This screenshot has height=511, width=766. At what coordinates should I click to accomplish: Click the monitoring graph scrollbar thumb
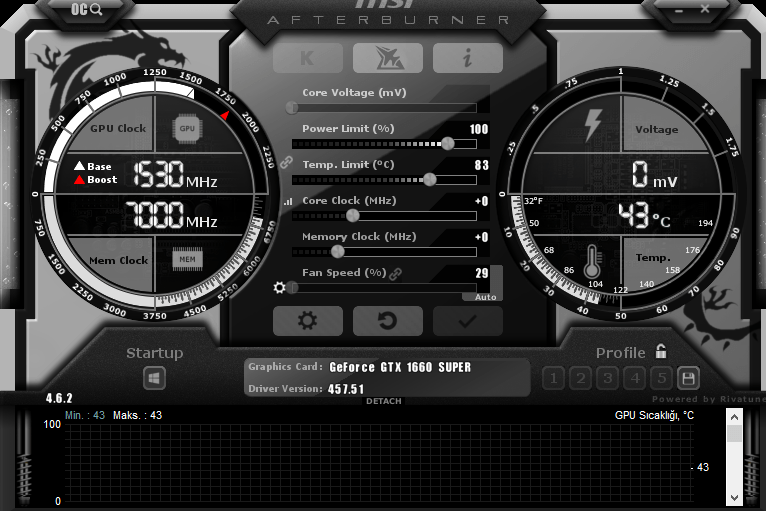click(734, 433)
